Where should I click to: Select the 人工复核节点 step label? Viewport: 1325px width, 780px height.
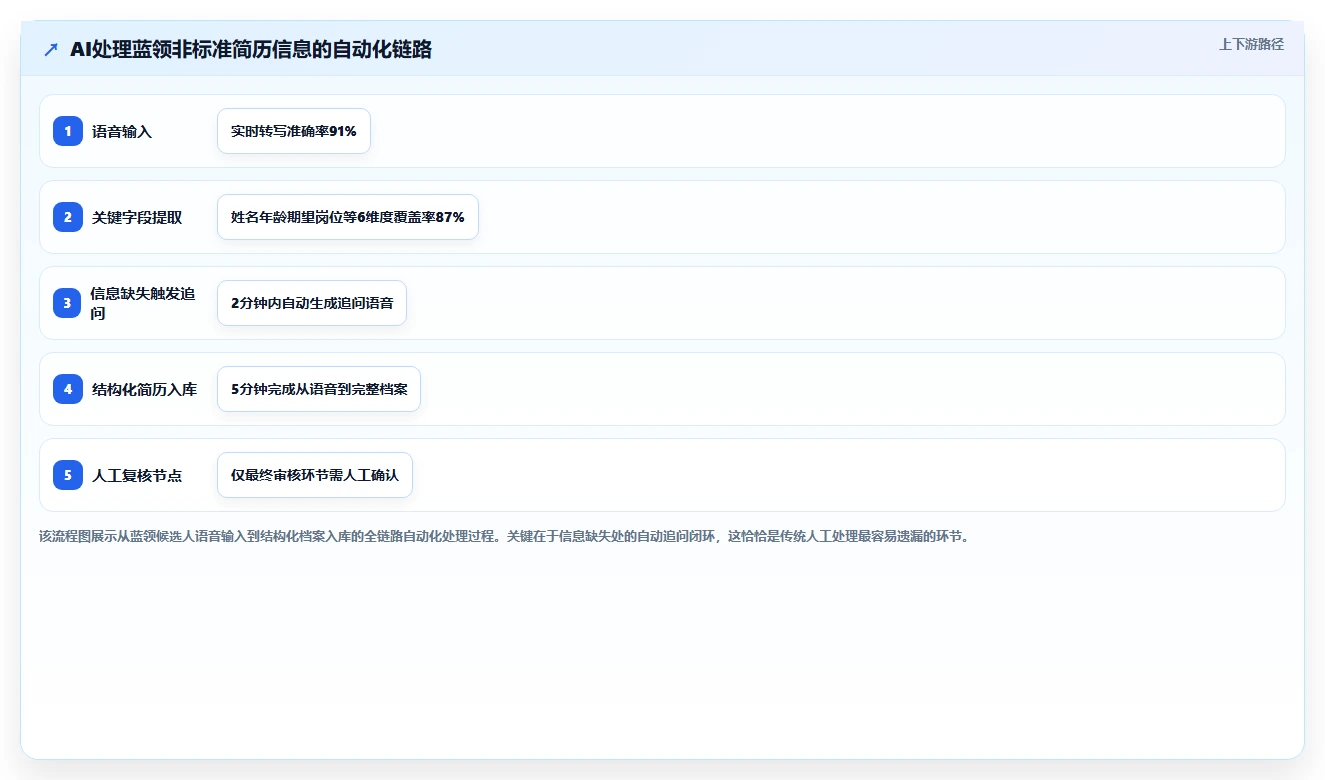tap(137, 475)
